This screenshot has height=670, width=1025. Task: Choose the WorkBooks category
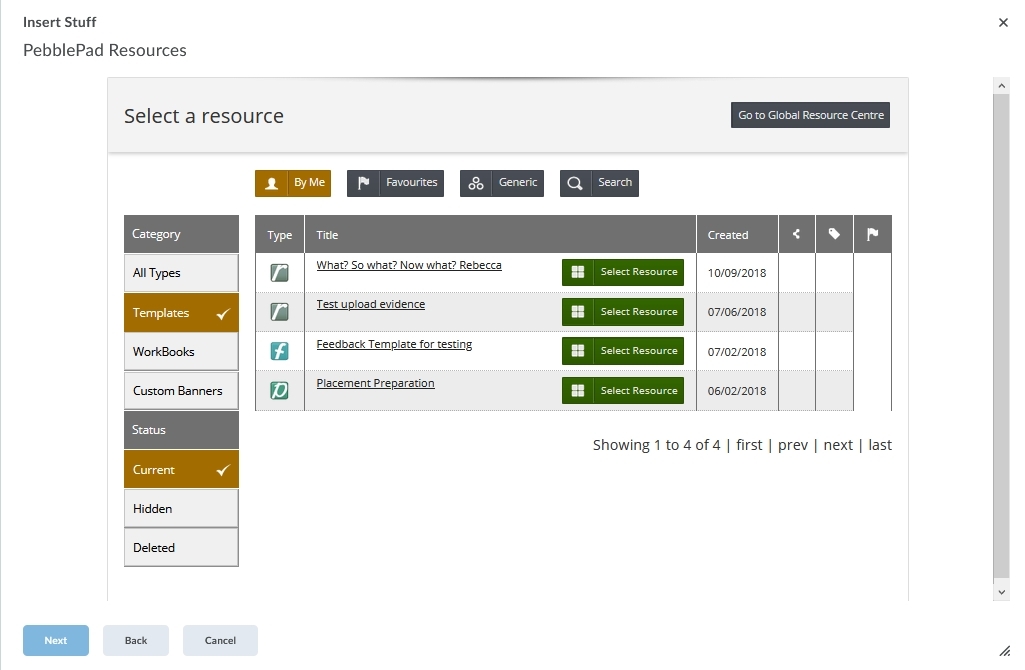pos(181,352)
